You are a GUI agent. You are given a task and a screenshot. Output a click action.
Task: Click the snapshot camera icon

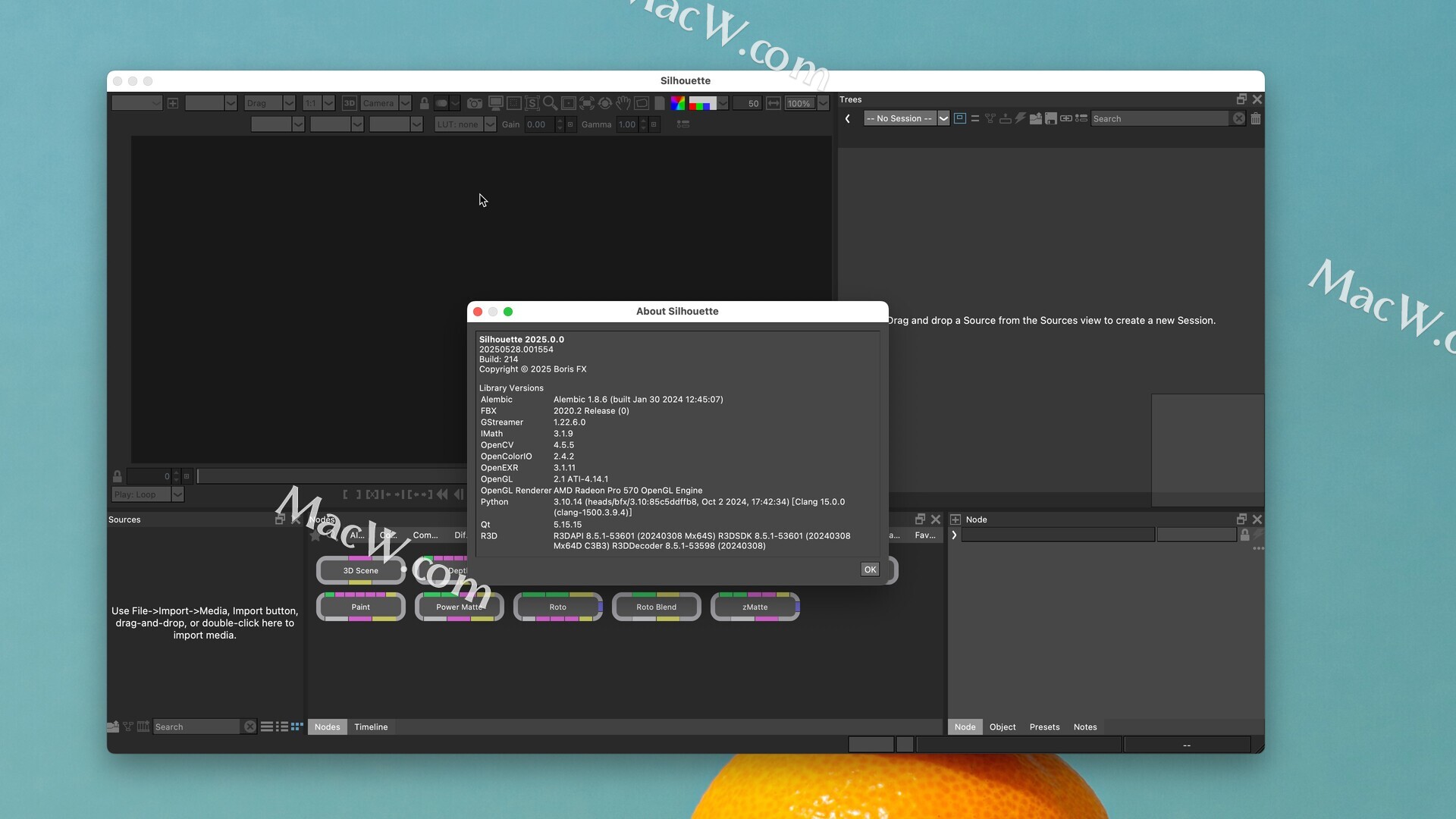475,103
